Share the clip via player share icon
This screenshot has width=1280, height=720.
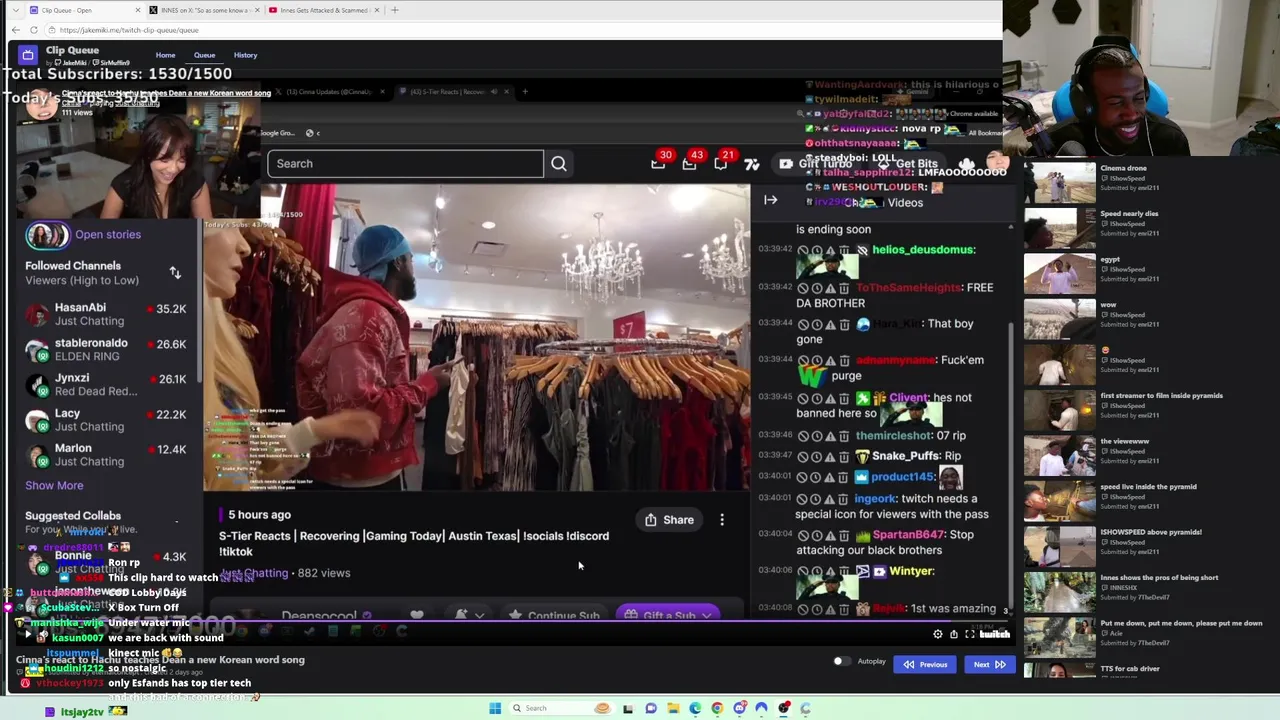pyautogui.click(x=953, y=634)
